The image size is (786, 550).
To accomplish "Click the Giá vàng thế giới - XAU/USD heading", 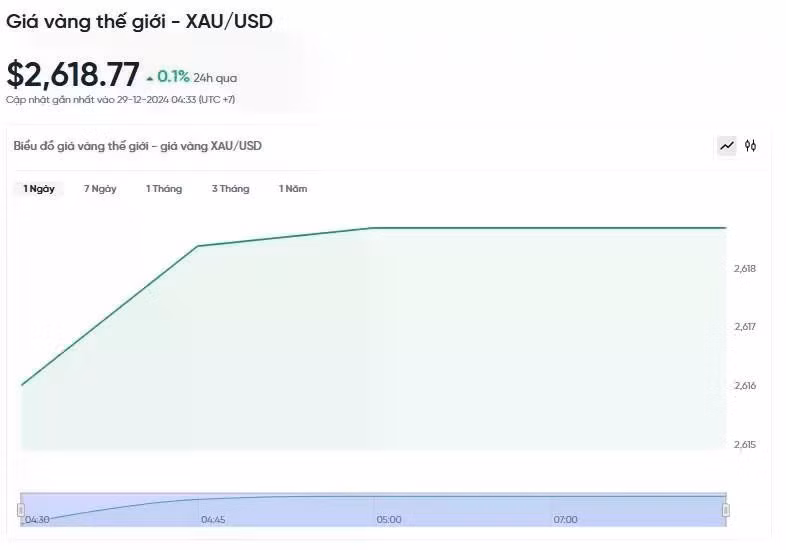I will [x=140, y=20].
